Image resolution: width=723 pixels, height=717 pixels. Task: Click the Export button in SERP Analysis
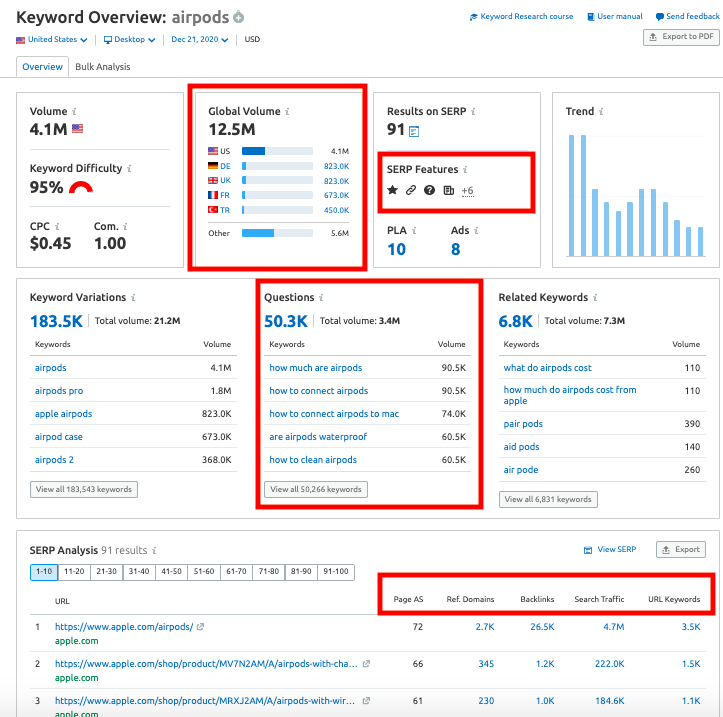pos(681,550)
